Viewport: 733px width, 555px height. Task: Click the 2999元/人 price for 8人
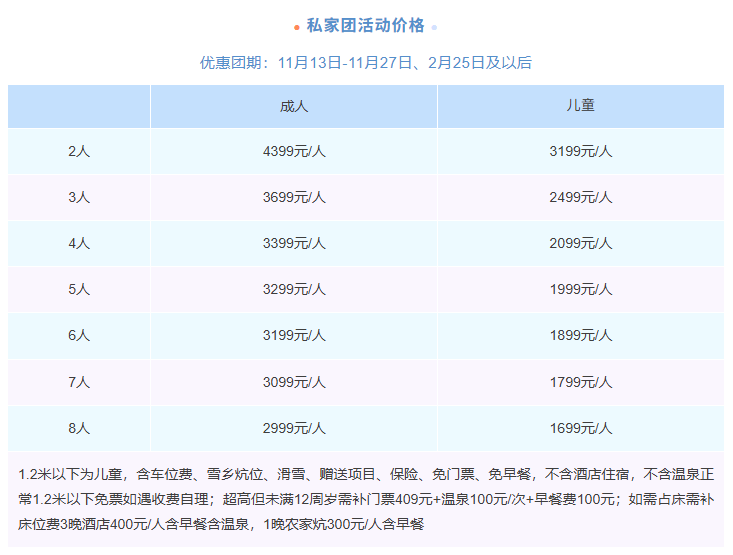293,428
